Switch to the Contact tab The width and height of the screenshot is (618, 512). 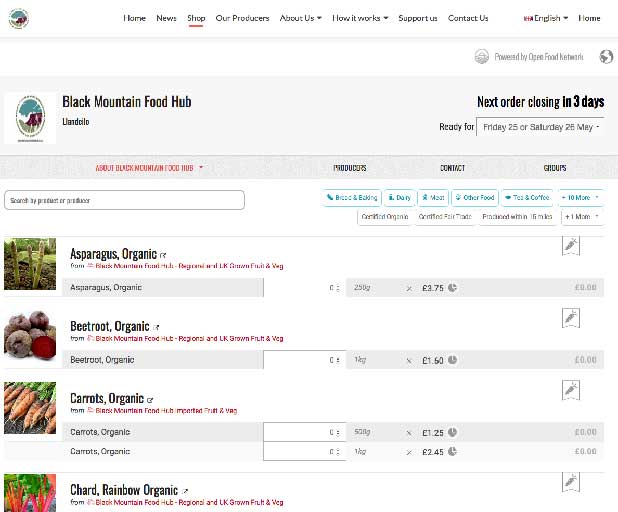[452, 168]
